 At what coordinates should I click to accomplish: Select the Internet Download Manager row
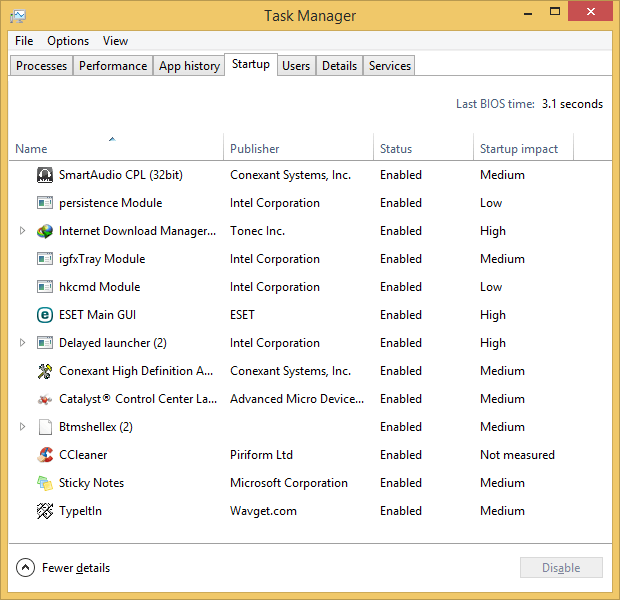[310, 231]
